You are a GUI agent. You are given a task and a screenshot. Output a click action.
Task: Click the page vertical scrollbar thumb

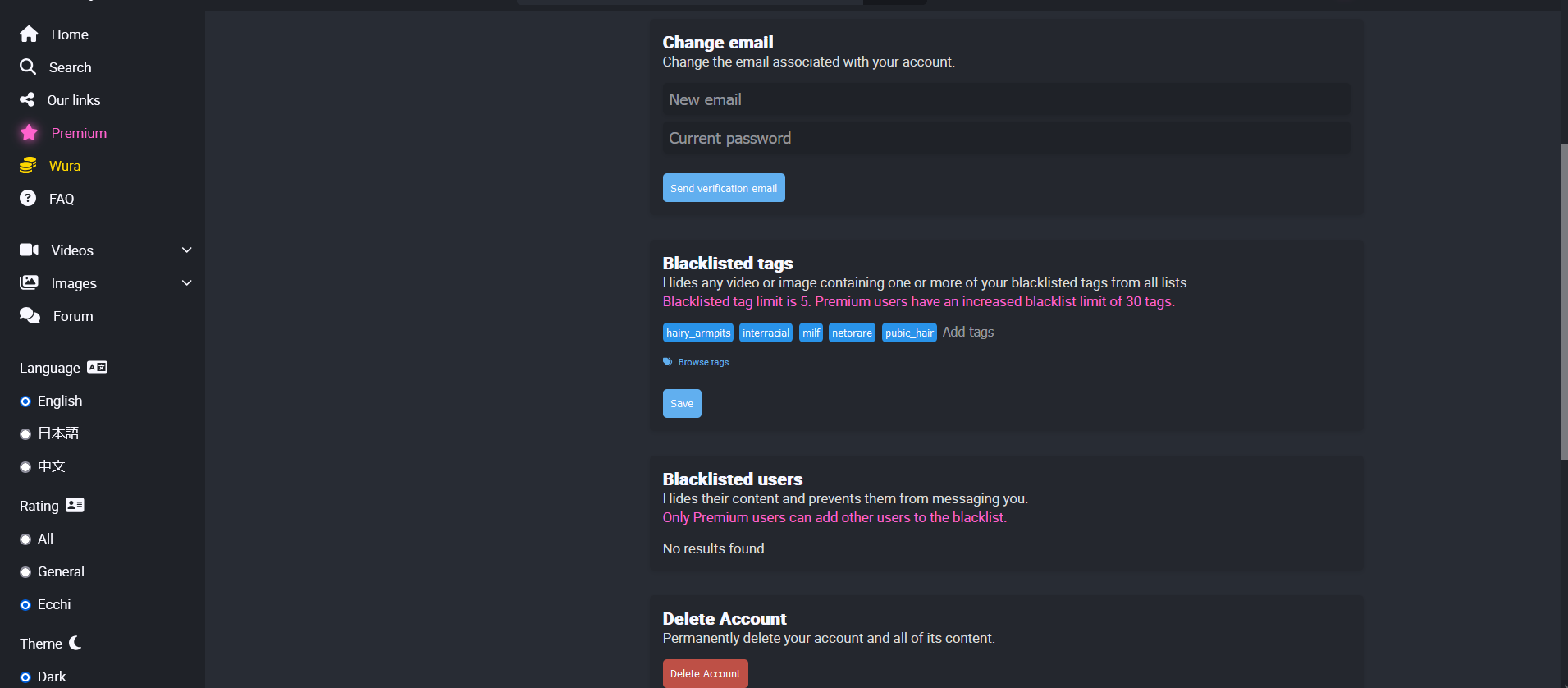click(1564, 301)
